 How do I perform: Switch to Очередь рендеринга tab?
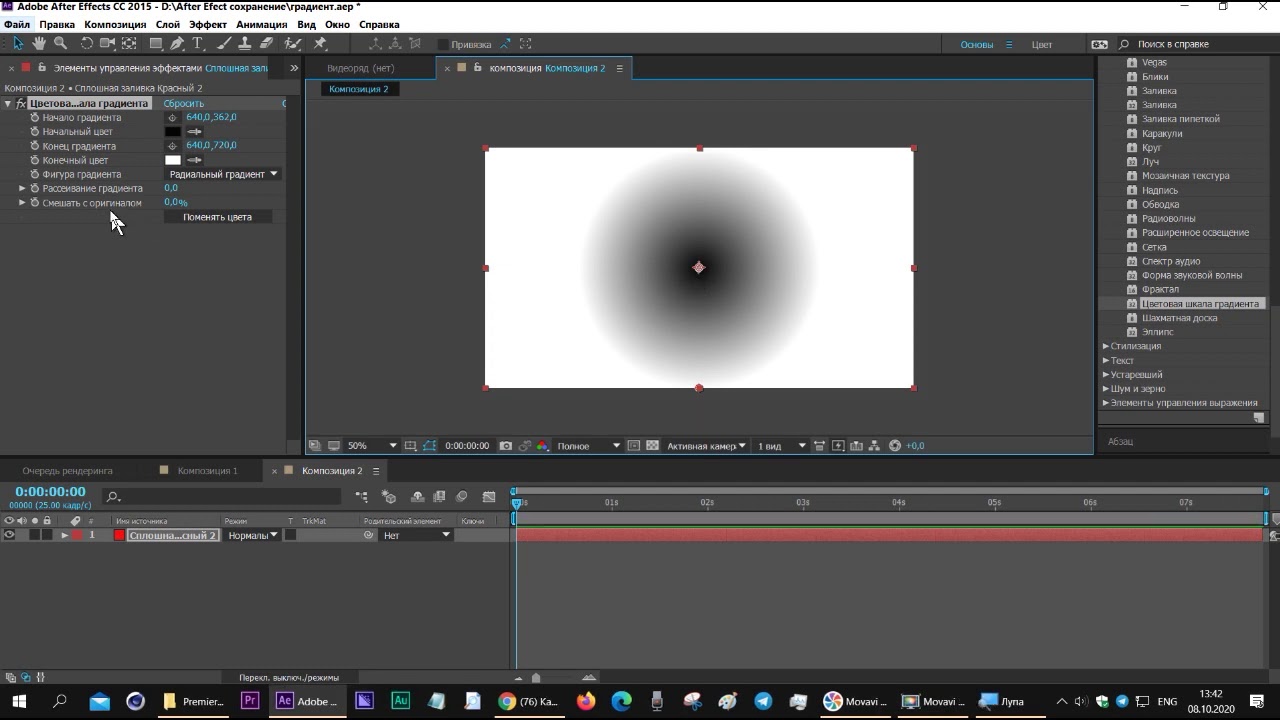[x=67, y=471]
